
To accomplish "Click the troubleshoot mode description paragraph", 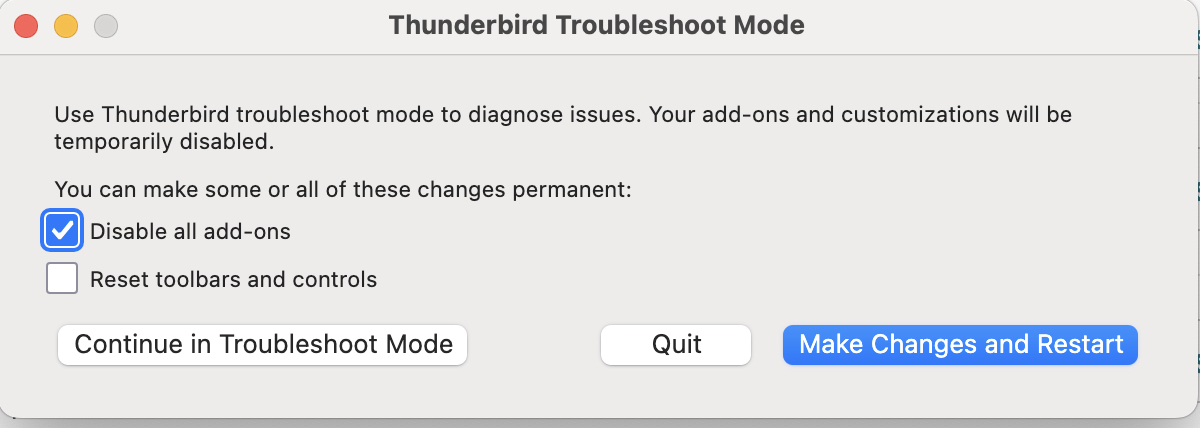I will (562, 115).
